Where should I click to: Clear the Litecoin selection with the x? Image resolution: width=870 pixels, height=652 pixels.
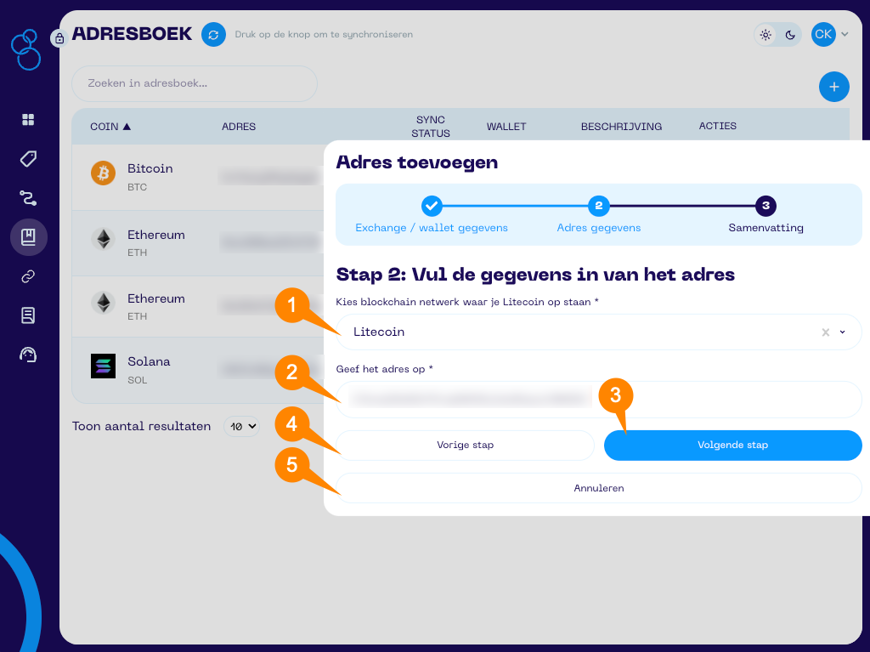pos(824,332)
